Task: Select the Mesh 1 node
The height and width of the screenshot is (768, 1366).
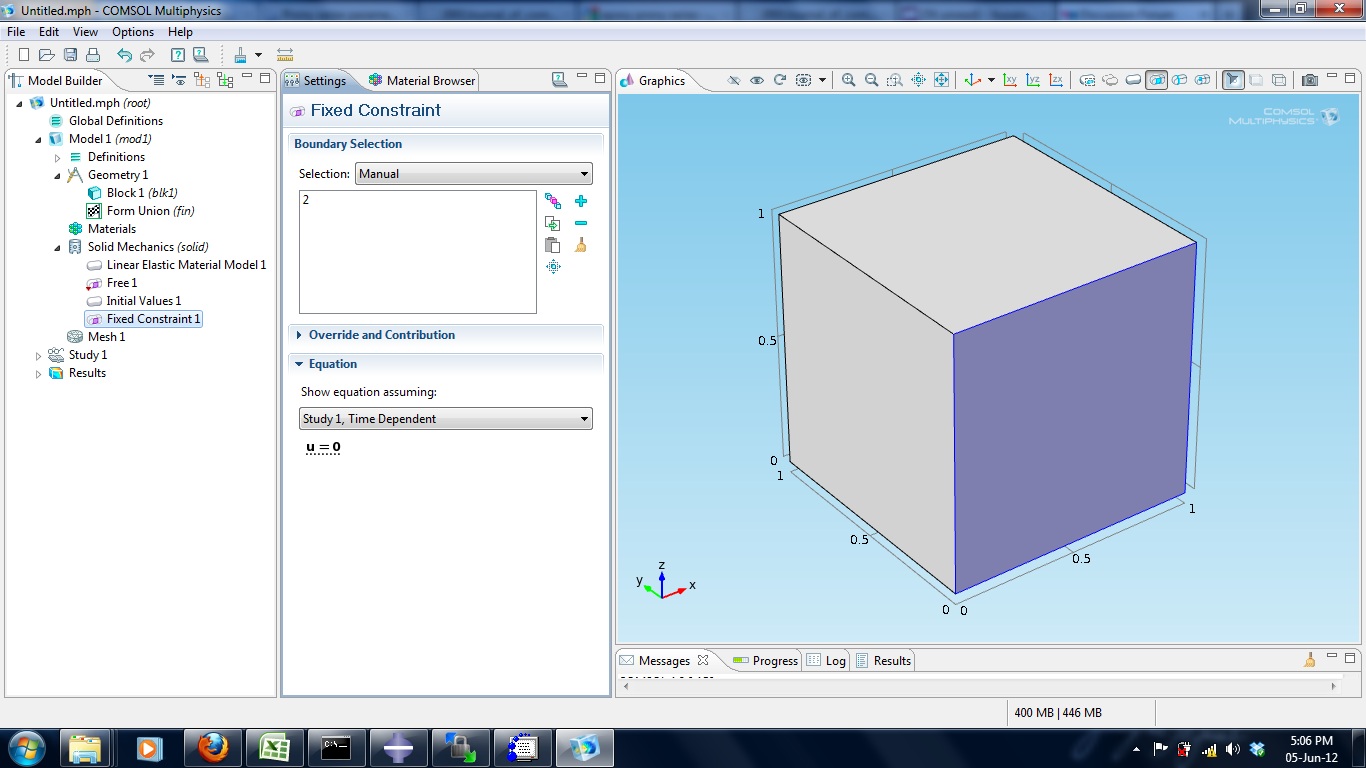Action: [97, 337]
